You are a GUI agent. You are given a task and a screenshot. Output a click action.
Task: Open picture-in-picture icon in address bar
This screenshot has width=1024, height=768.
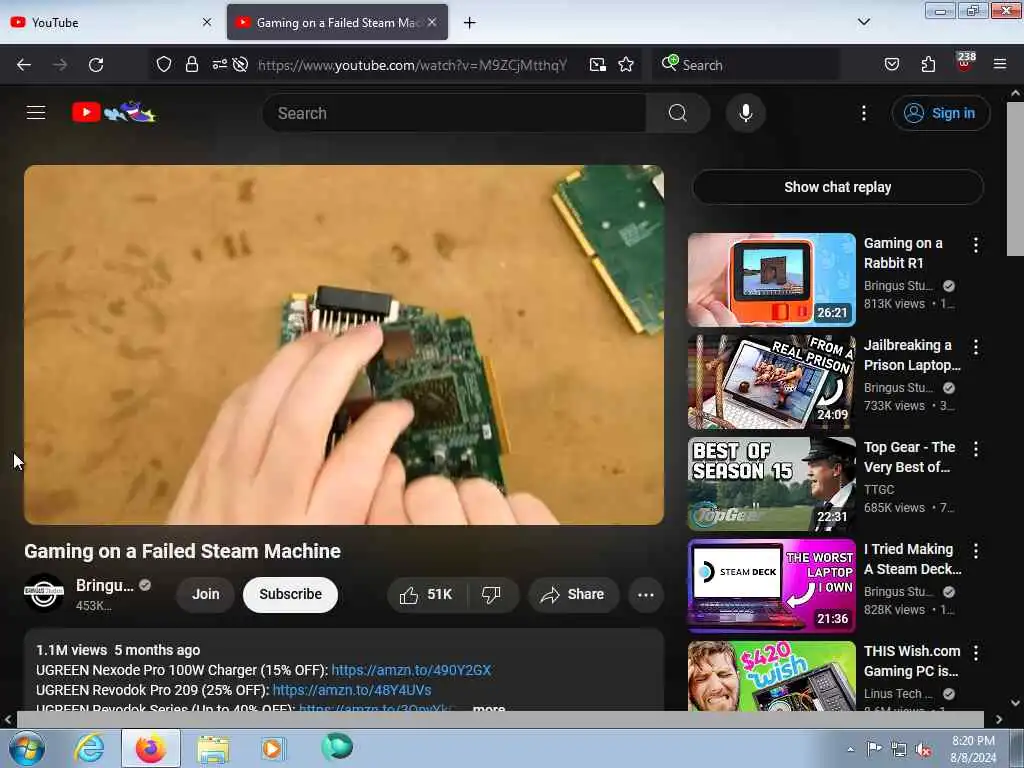tap(598, 65)
